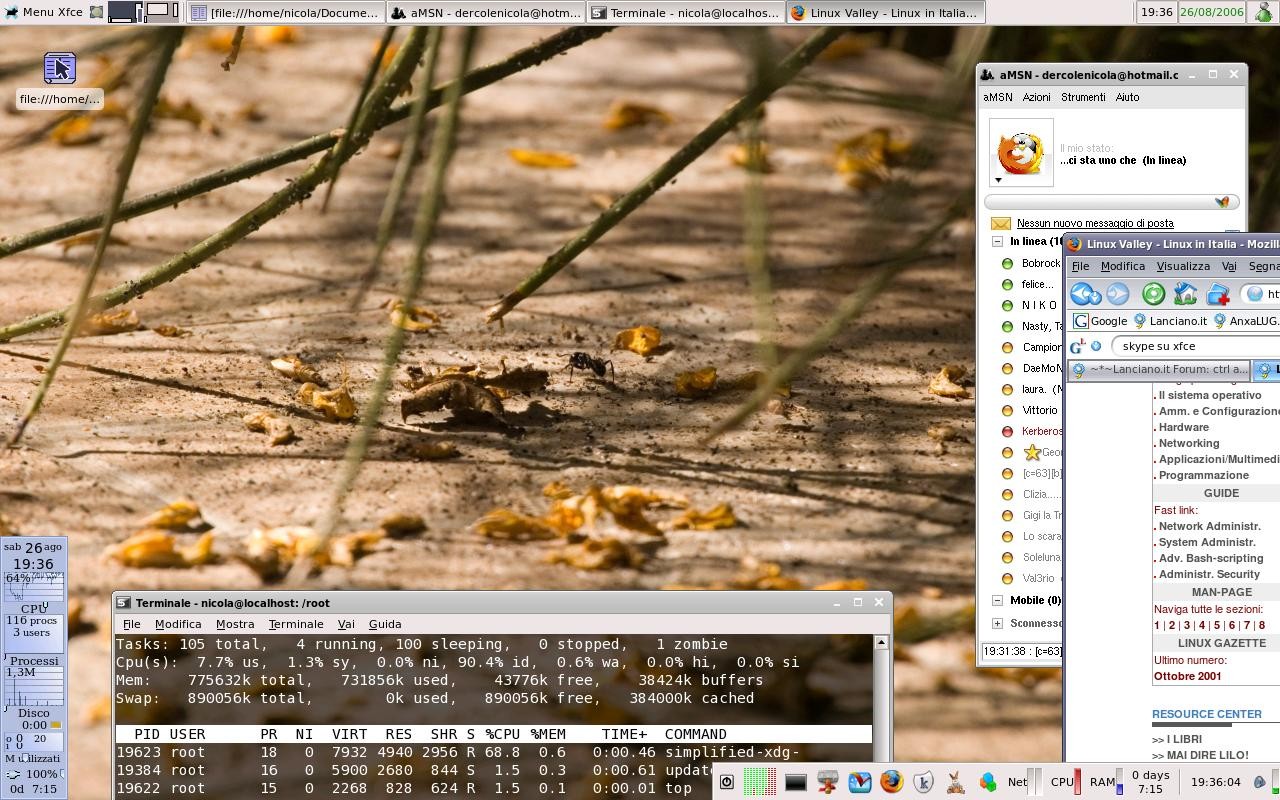This screenshot has width=1280, height=800.
Task: Switch to the second workspace in the pager
Action: 161,12
